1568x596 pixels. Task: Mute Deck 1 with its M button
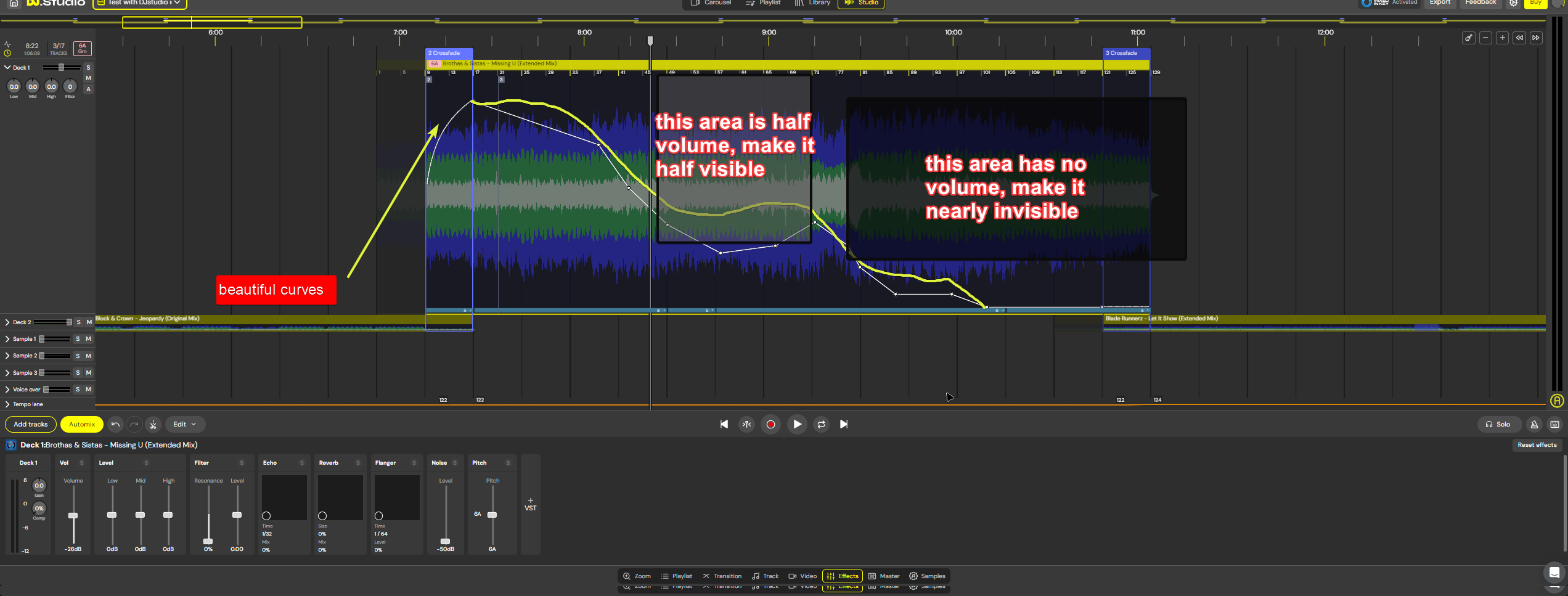(88, 78)
